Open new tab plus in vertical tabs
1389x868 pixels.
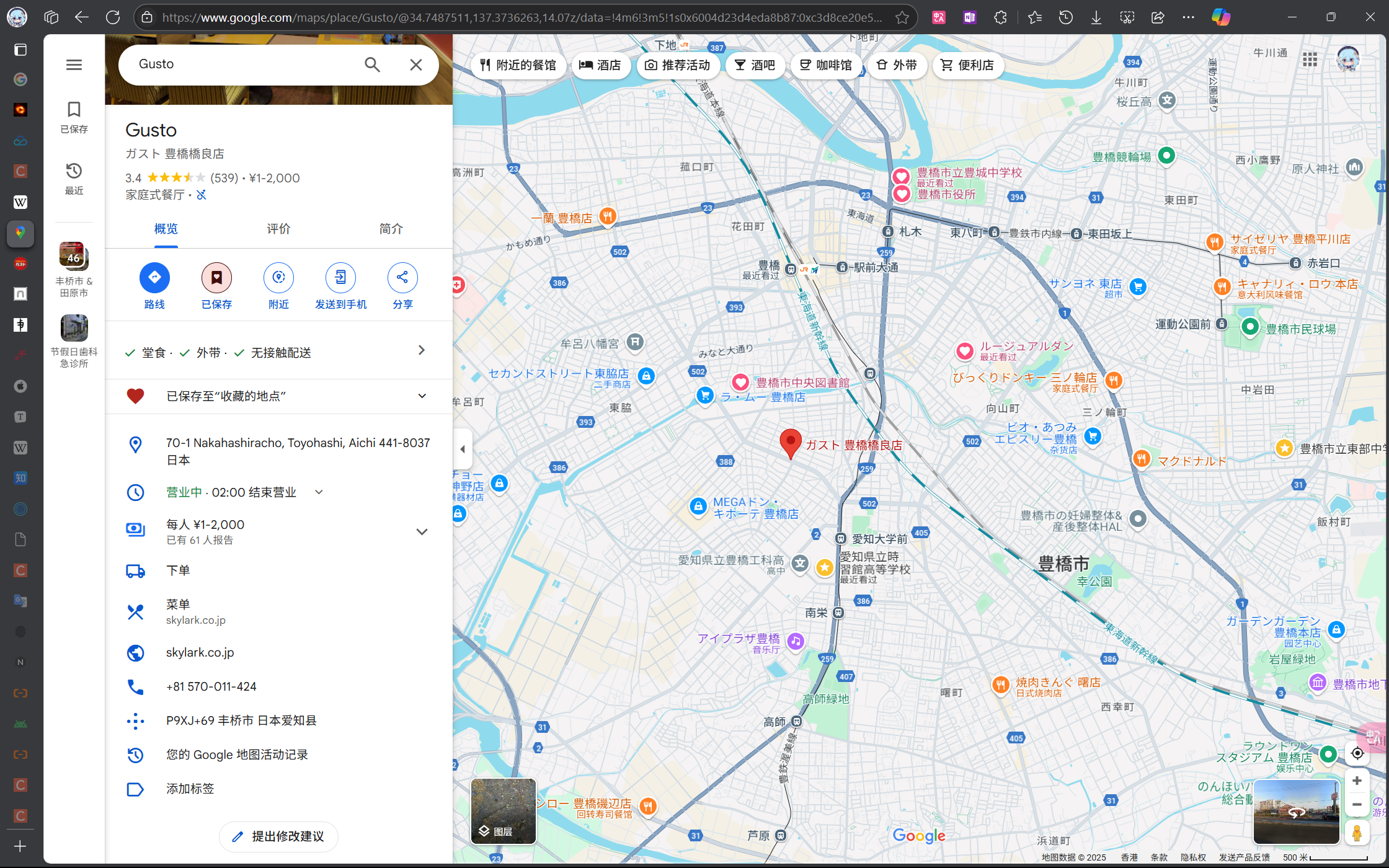click(20, 846)
